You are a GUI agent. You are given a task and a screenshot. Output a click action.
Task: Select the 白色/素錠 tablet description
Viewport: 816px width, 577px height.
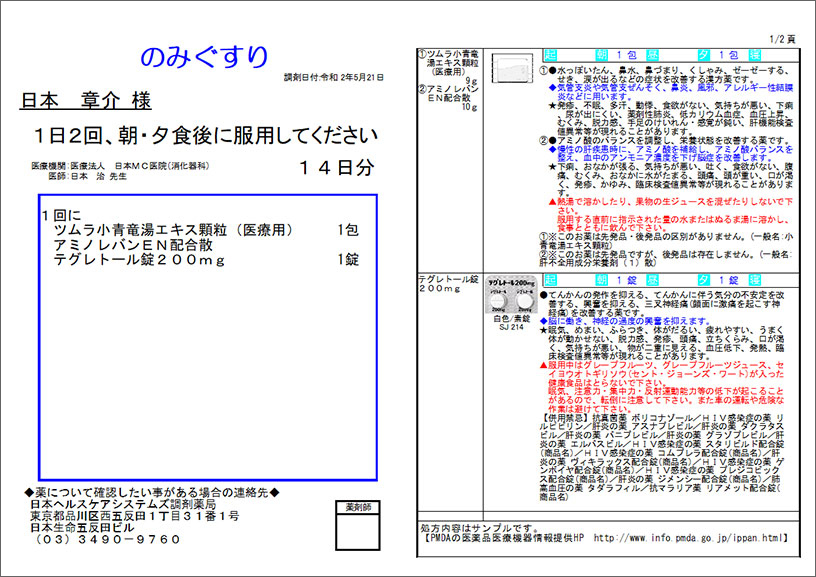511,318
